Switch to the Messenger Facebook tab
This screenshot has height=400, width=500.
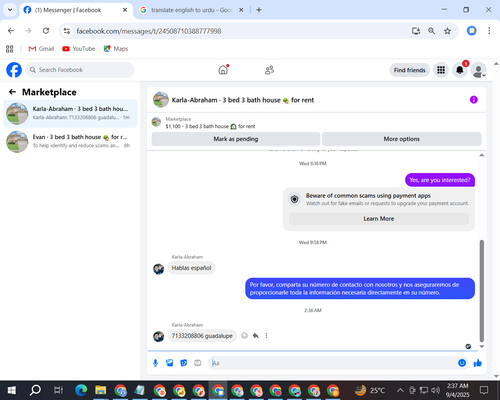[76, 10]
